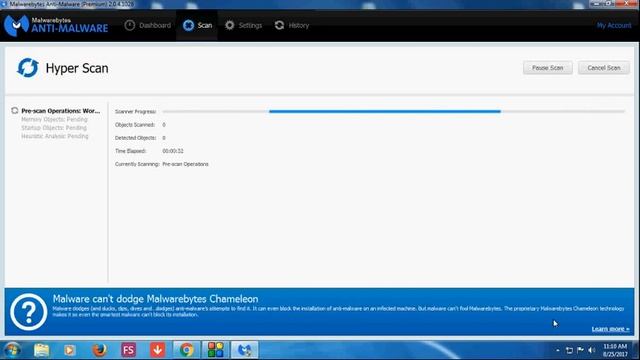Screen dimensions: 640x360
Task: Open media player from taskbar
Action: tap(69, 350)
